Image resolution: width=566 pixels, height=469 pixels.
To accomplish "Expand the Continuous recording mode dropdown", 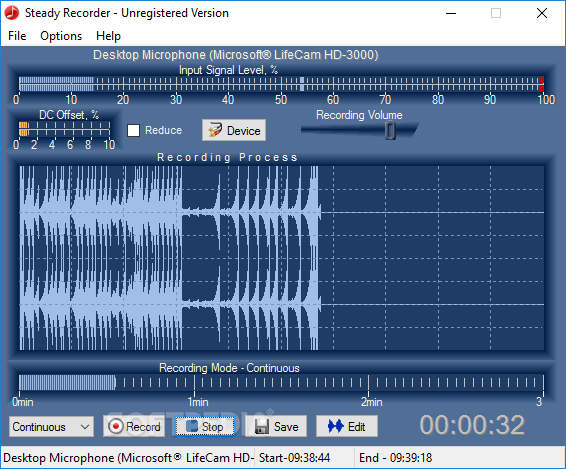I will pos(52,427).
